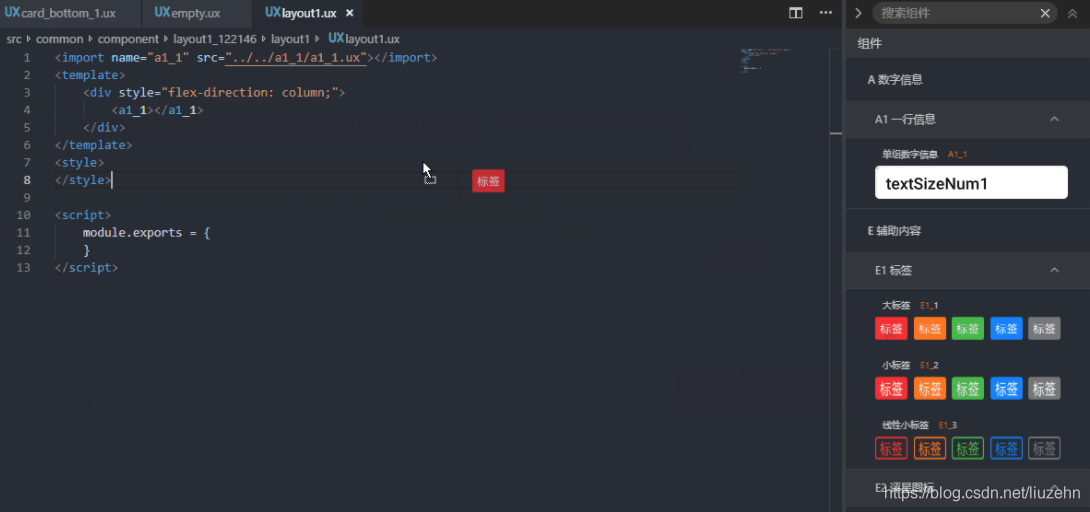Pick the orange 大标签 tag
This screenshot has height=512, width=1090.
coord(929,329)
